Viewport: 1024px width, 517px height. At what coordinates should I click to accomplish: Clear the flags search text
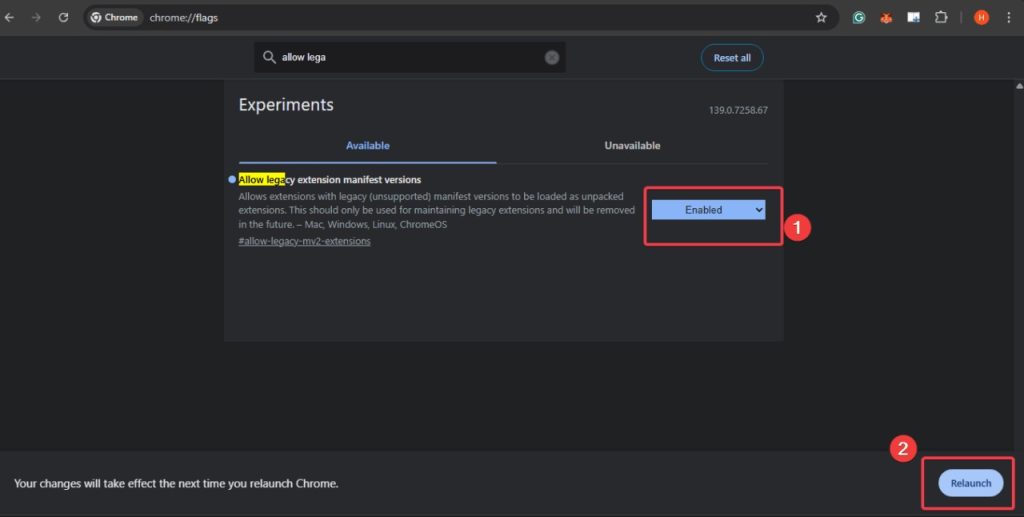(x=552, y=57)
